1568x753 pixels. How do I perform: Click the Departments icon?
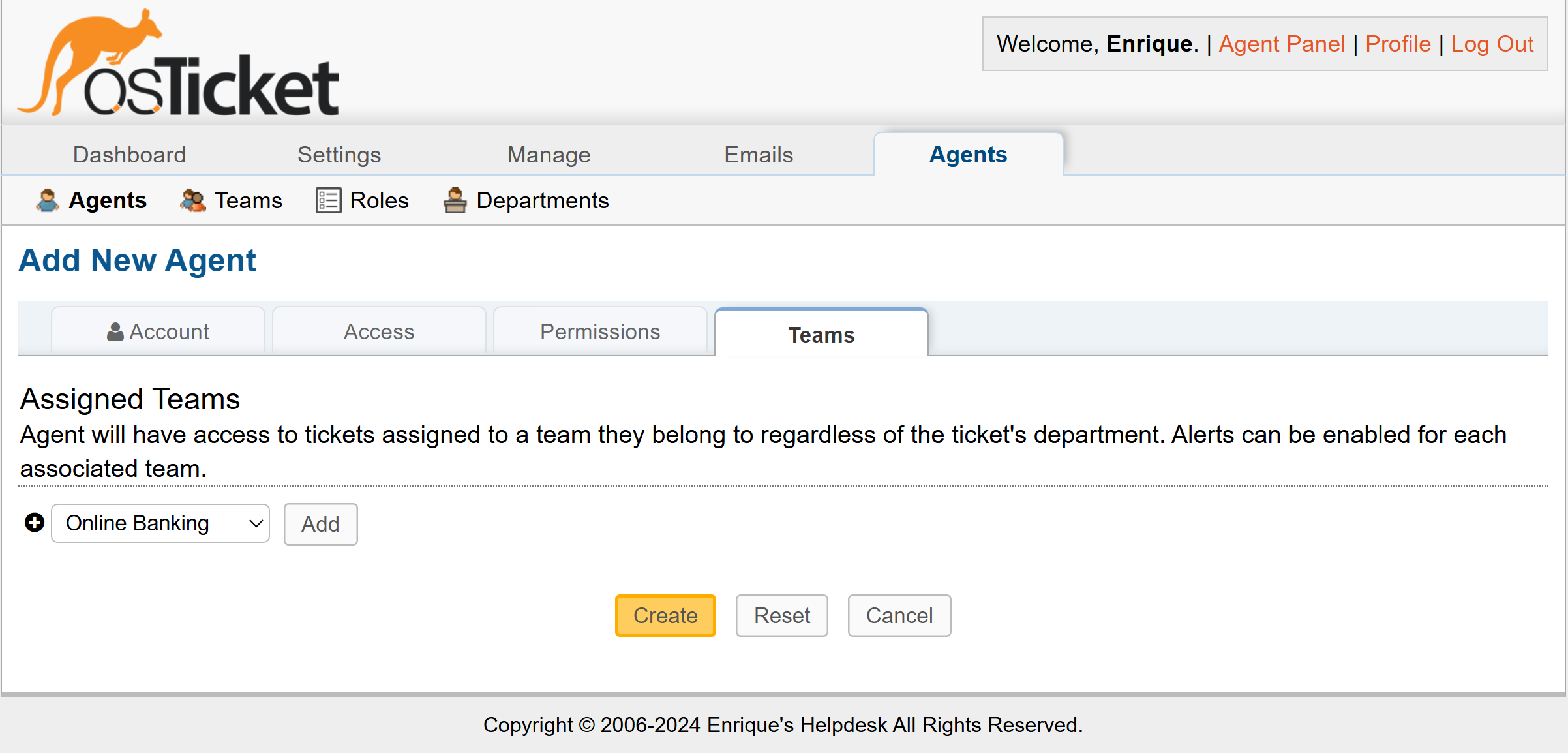tap(455, 200)
